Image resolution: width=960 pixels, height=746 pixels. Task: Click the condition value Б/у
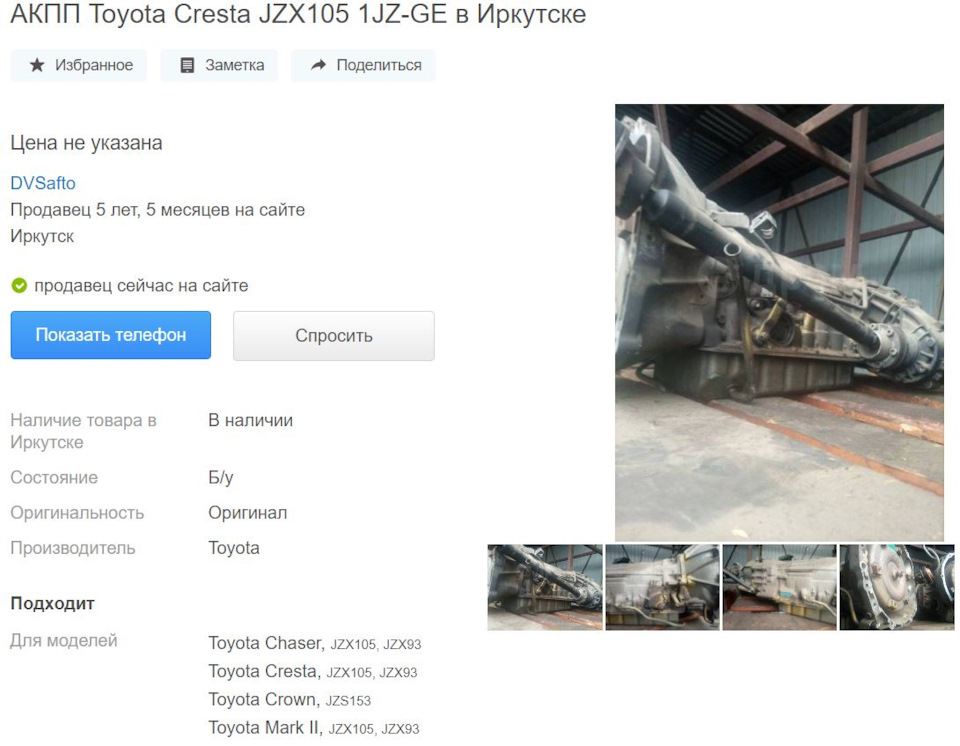[x=221, y=477]
